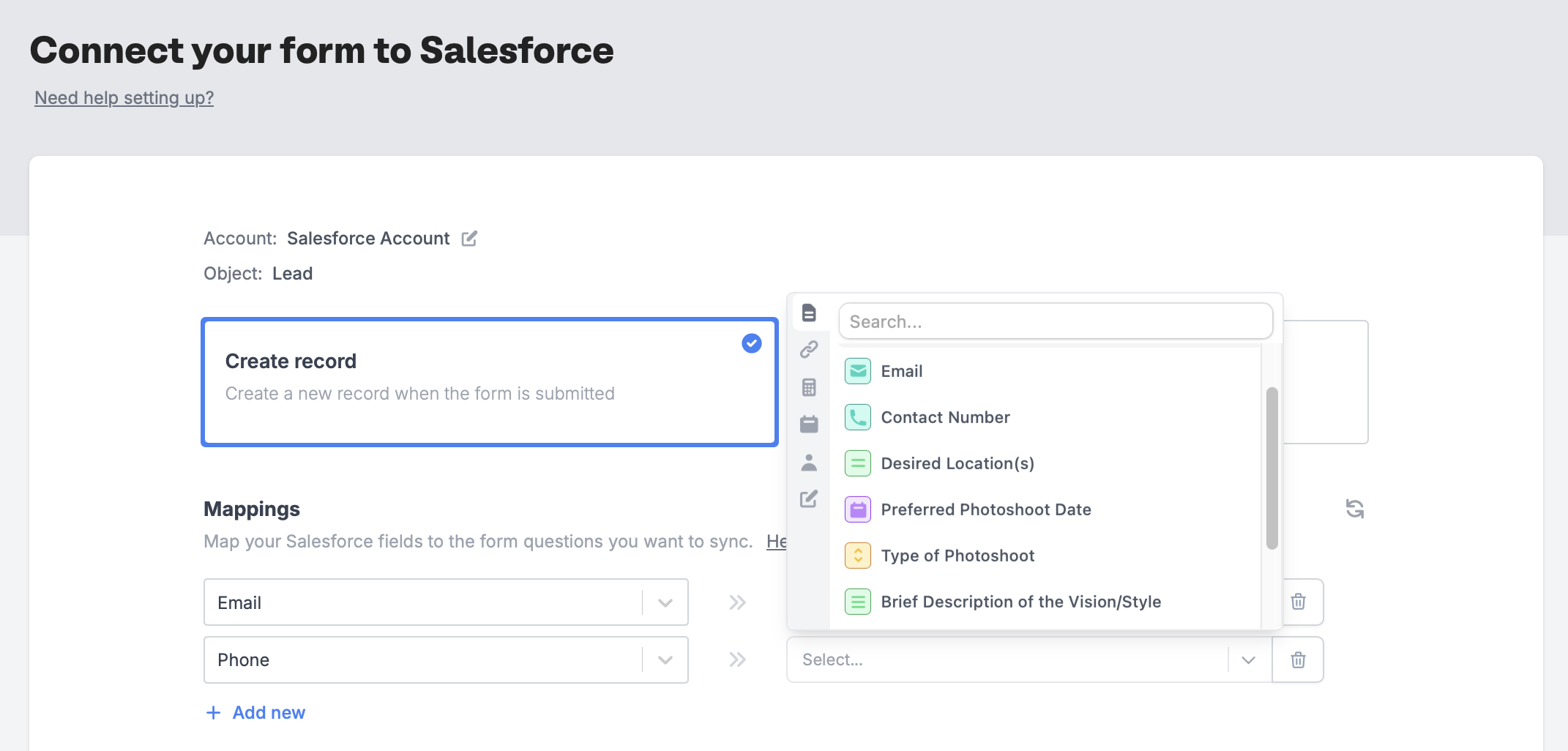Screen dimensions: 1568x751
Task: Choose Contact Number from the list
Action: tap(945, 417)
